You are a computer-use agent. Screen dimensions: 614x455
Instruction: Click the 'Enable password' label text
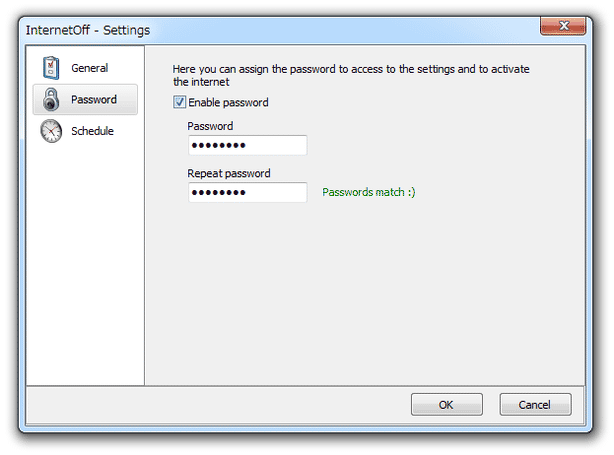point(228,103)
